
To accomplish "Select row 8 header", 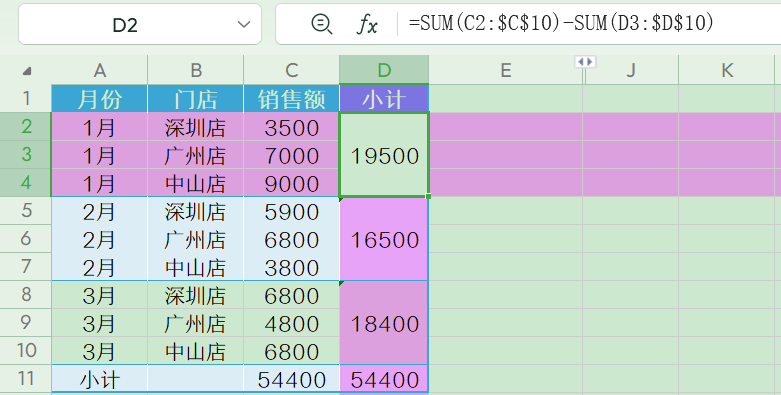I will point(26,294).
